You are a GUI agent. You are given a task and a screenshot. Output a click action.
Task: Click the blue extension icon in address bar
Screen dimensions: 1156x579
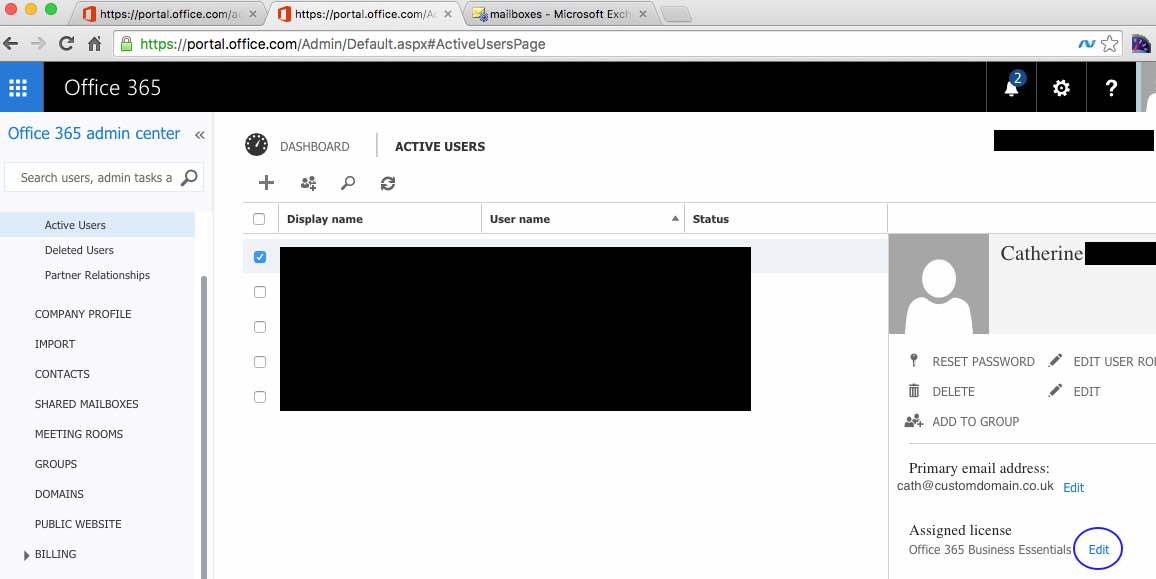[1087, 44]
